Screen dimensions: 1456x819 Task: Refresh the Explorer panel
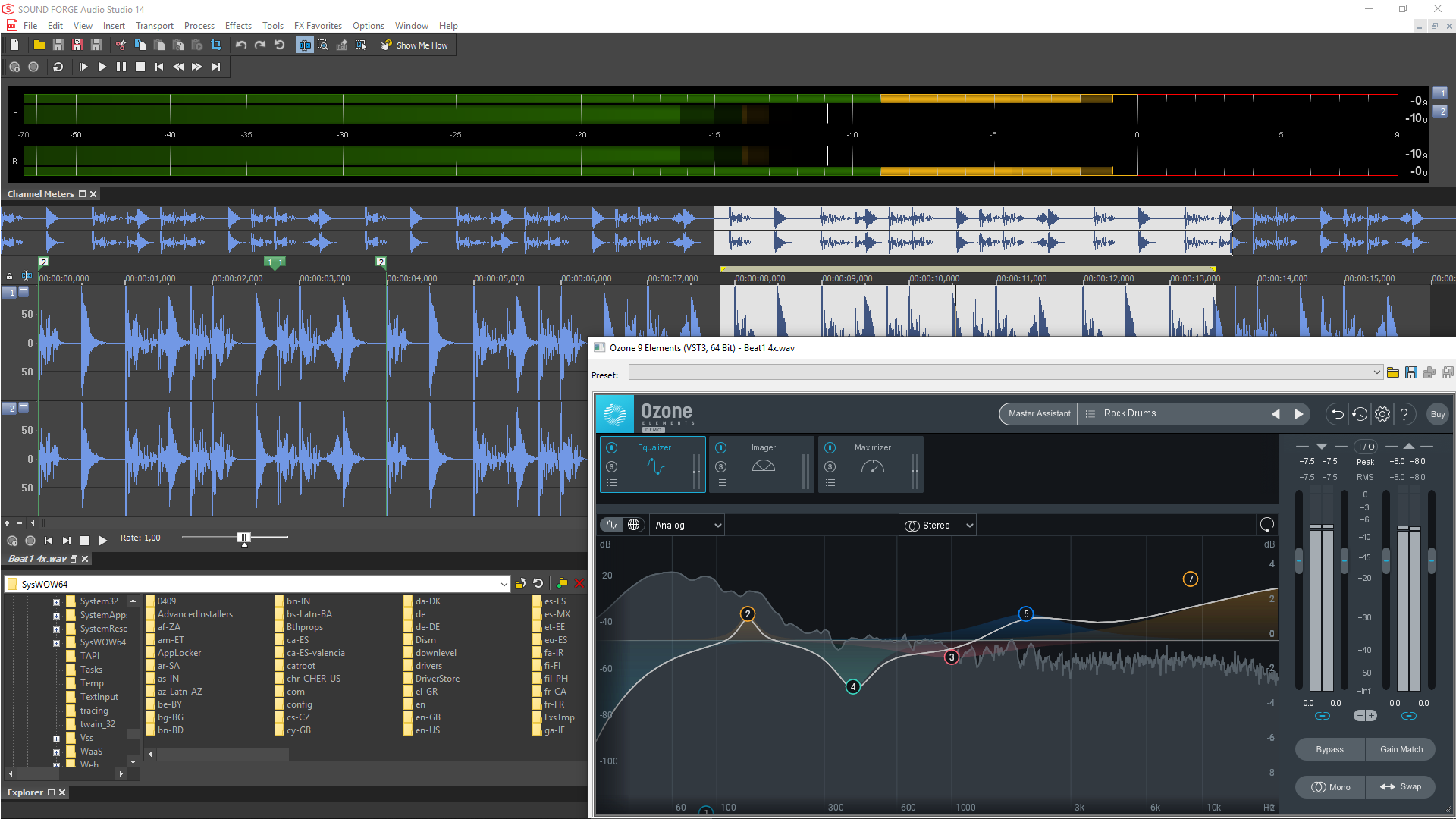coord(538,583)
